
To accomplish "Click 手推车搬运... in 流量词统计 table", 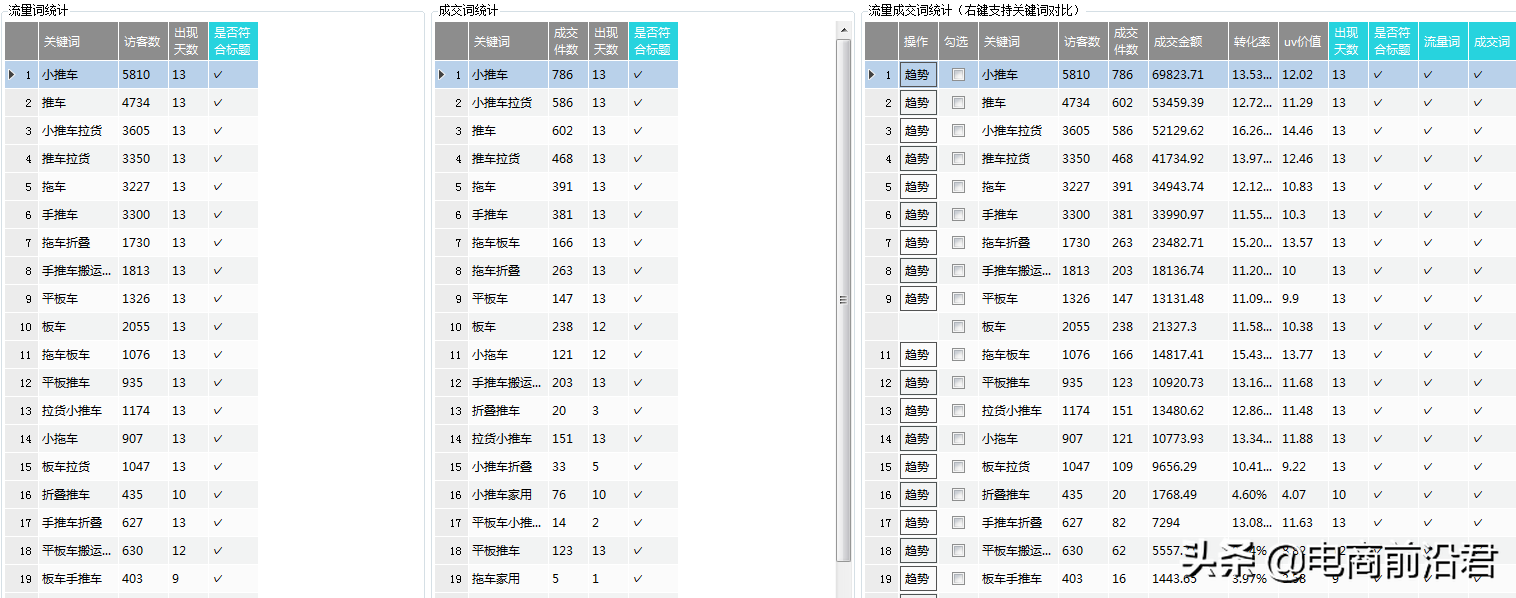I will (x=78, y=271).
